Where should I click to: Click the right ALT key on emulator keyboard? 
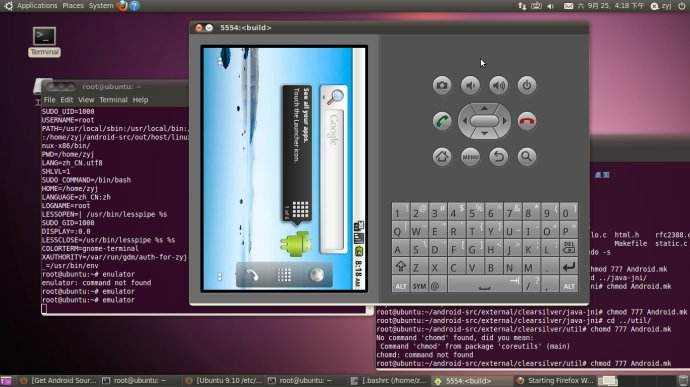pyautogui.click(x=569, y=285)
